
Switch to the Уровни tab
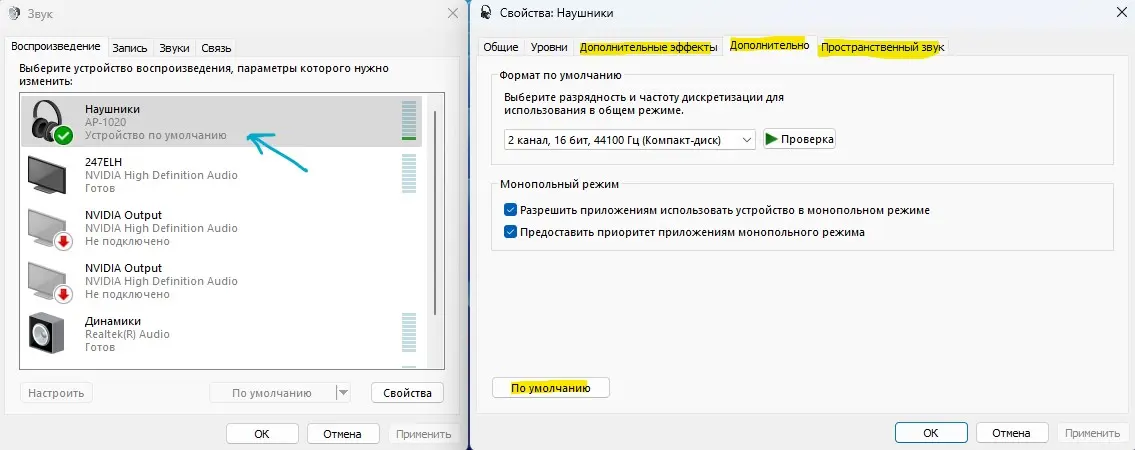click(549, 47)
